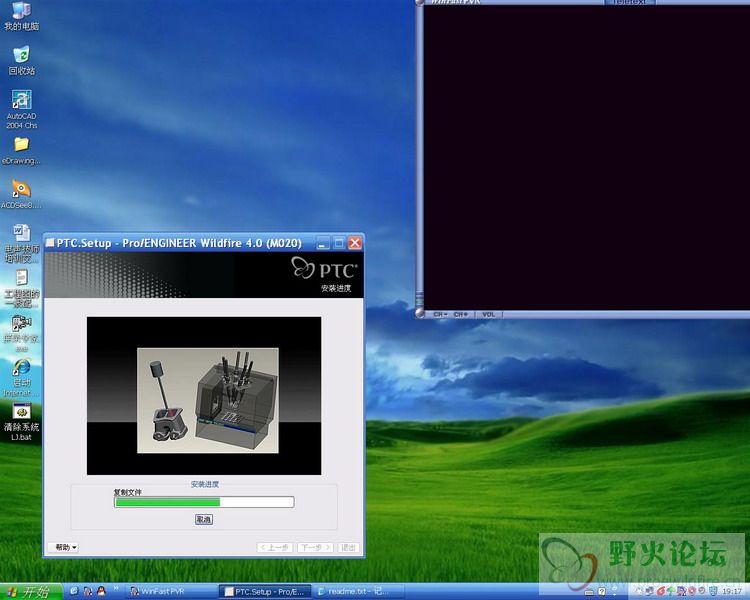750x600 pixels.
Task: Click the shield tray icon beside the clock
Action: 713,591
